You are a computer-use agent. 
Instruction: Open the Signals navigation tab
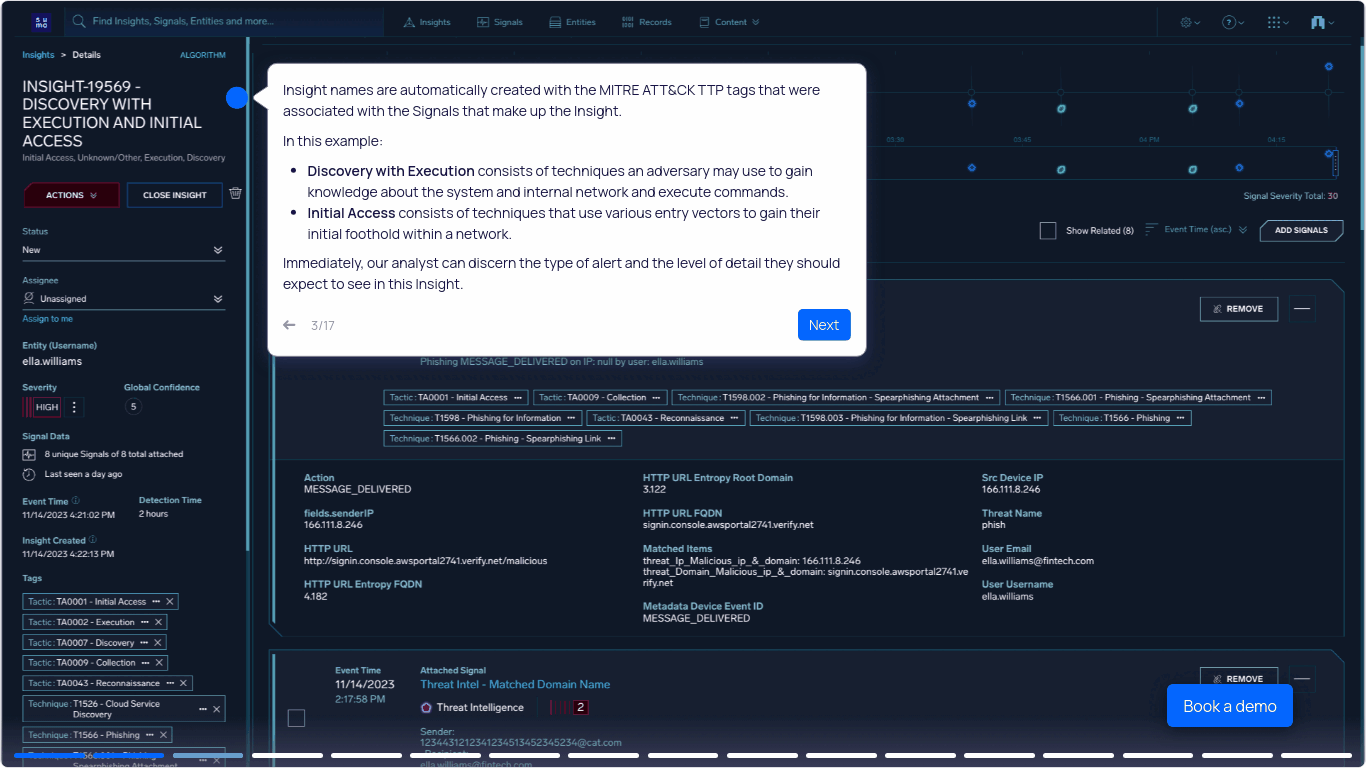[499, 22]
